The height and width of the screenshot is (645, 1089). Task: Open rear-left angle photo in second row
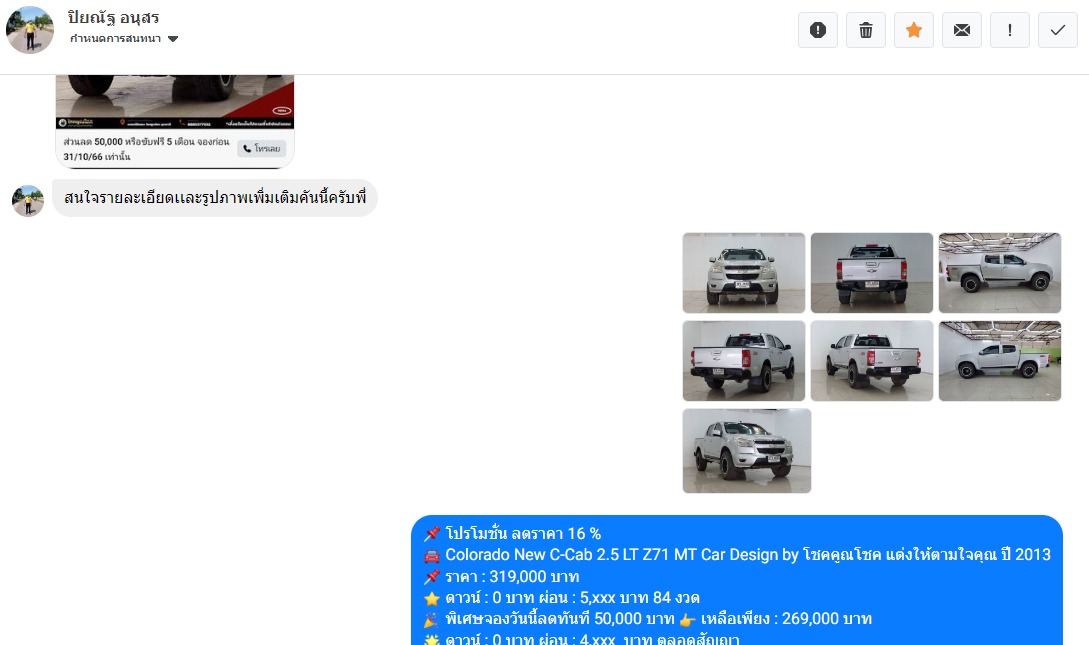[743, 361]
